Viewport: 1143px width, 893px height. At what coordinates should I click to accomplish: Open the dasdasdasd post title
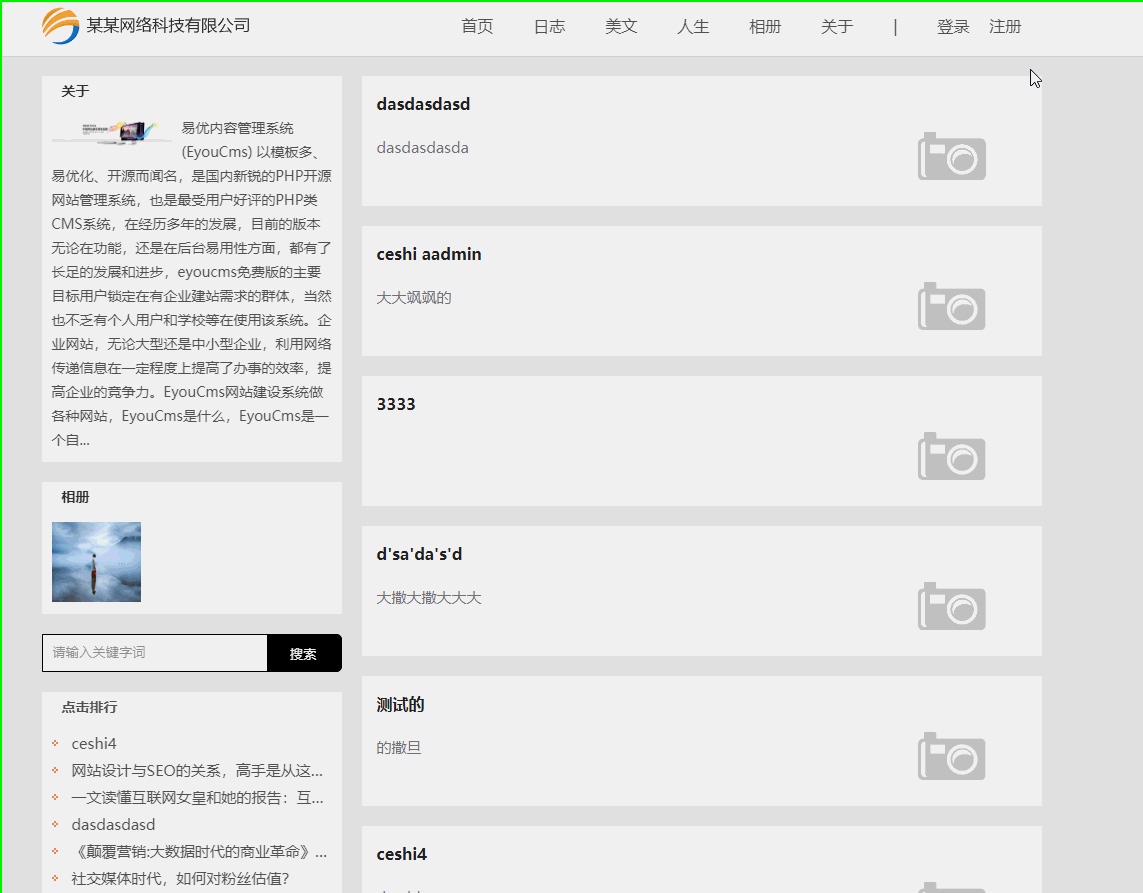coord(424,104)
